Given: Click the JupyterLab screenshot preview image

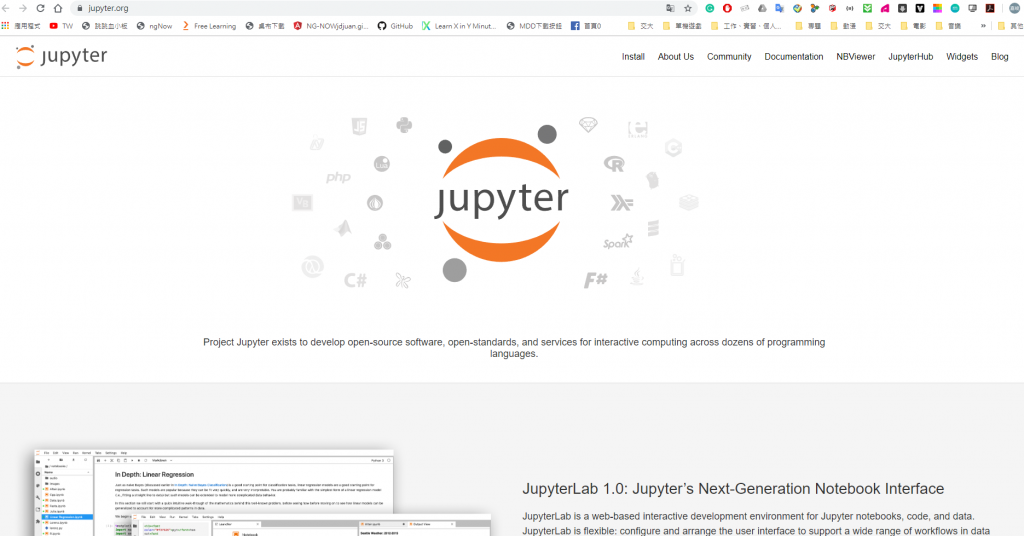Looking at the screenshot, I should (261, 493).
